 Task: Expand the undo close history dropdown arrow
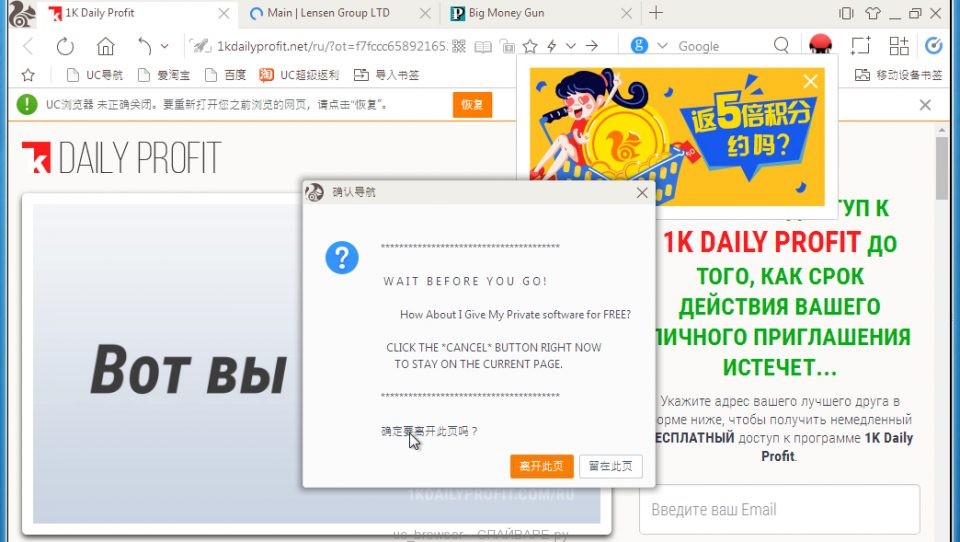point(165,46)
